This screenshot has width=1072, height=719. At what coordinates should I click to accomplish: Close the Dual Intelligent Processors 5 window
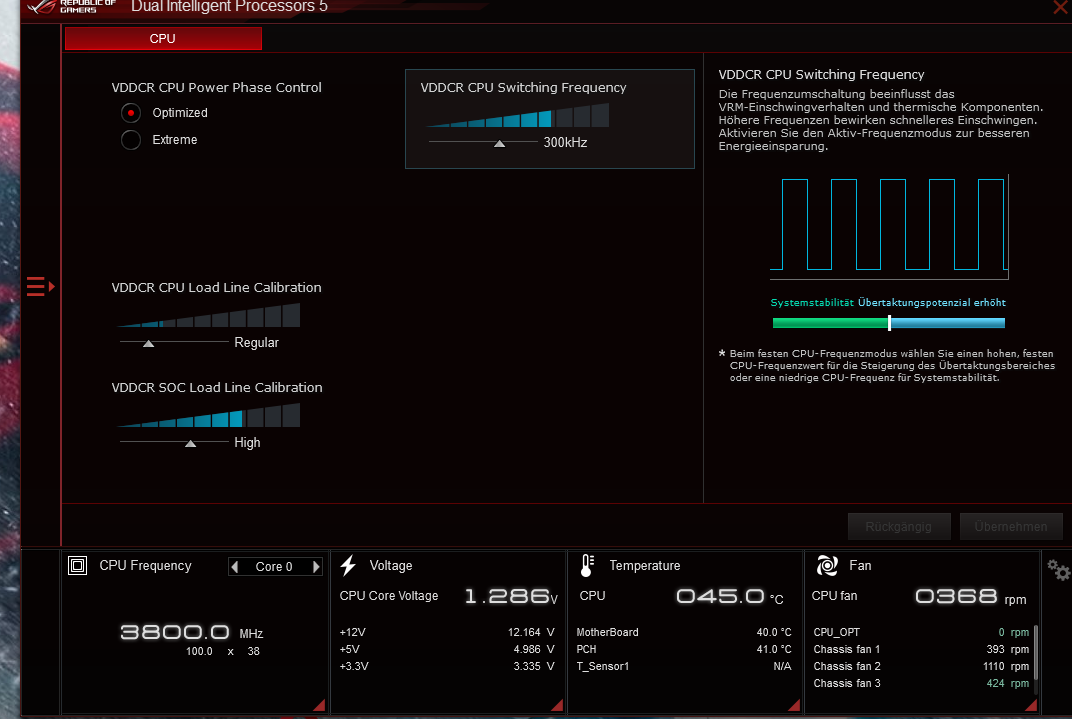point(1062,7)
